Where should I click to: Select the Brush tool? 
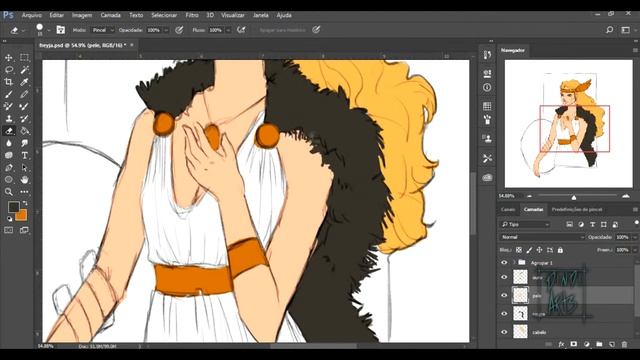coord(9,94)
